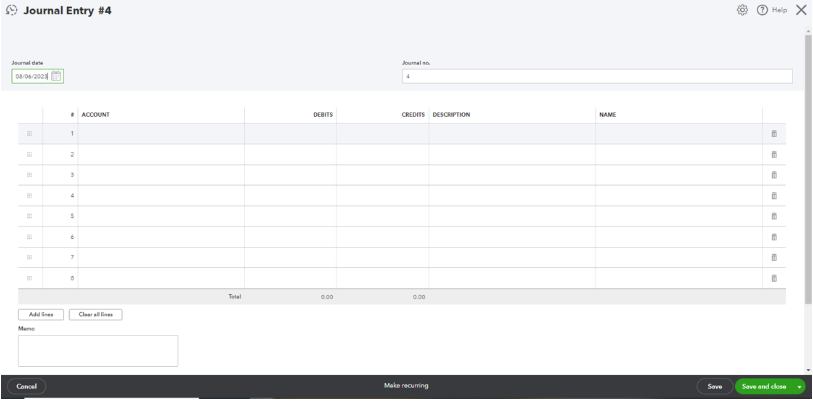Viewport: 813px width, 402px height.
Task: Grab the drag handle of line 6
Action: tap(30, 237)
